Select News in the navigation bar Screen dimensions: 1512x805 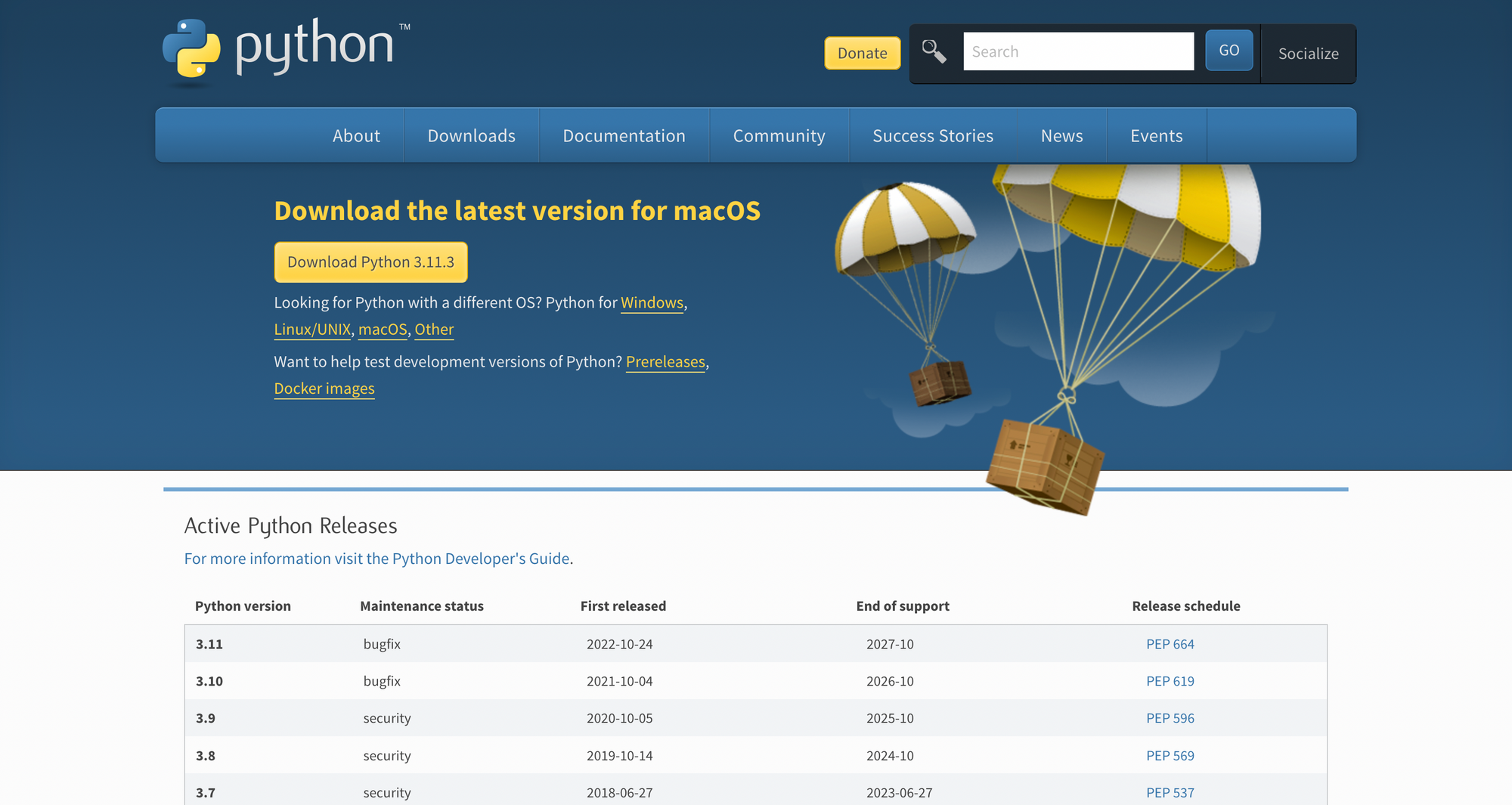1061,136
